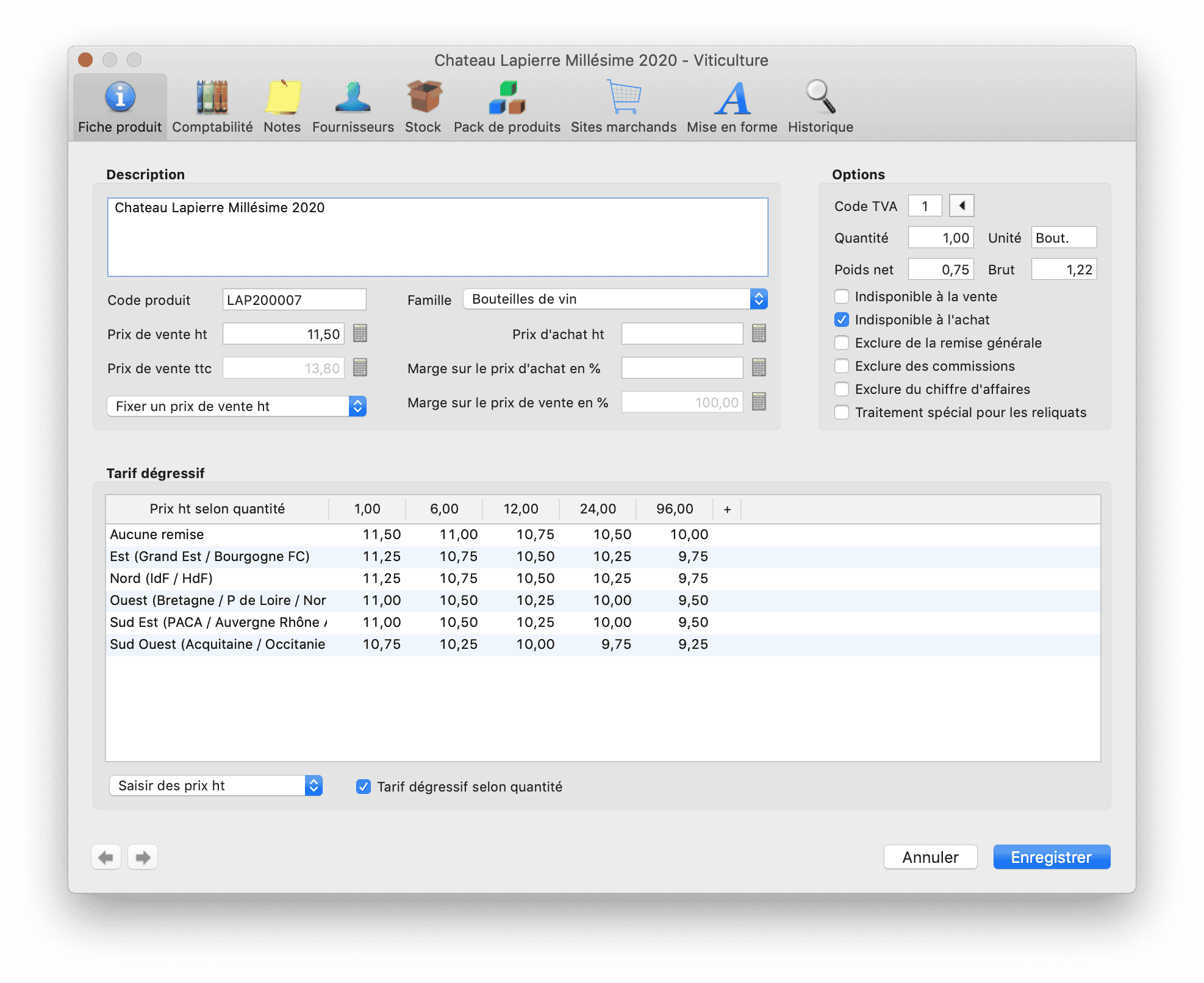Screen dimensions: 1204x983
Task: Open the Saisir des prix ht dropdown
Action: tap(216, 785)
